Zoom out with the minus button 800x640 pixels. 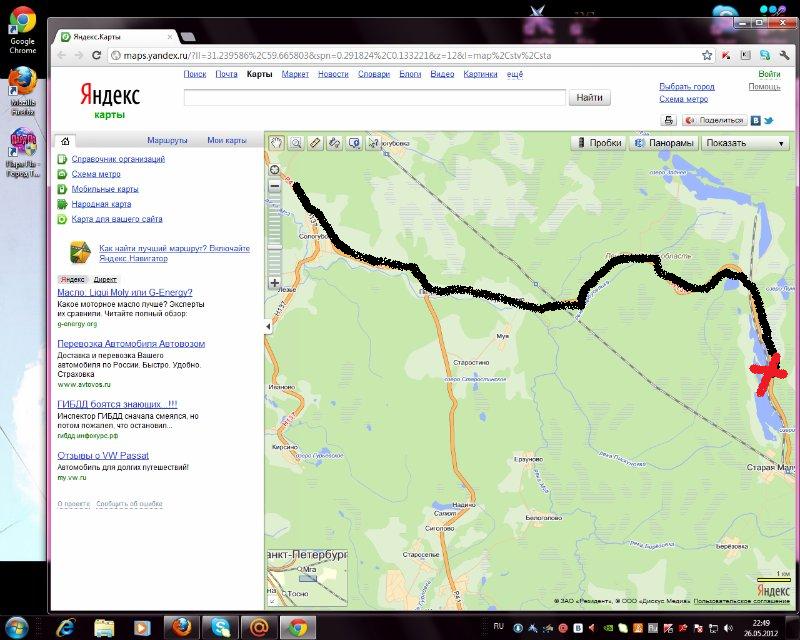[x=274, y=186]
